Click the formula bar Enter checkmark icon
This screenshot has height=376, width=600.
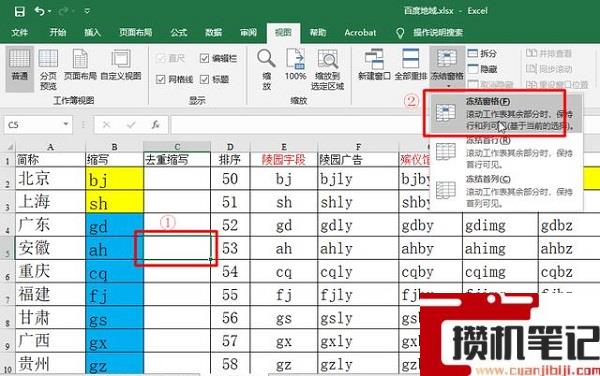[x=131, y=125]
